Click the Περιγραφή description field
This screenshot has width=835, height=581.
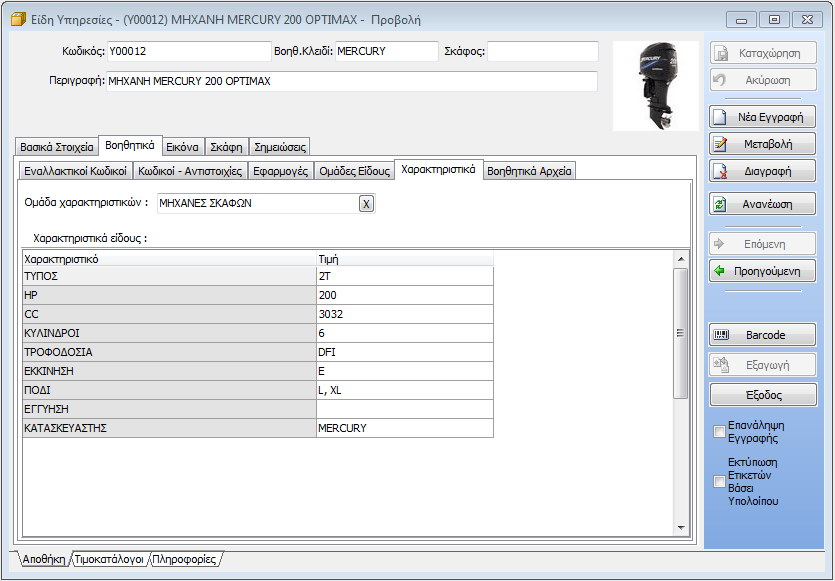352,81
